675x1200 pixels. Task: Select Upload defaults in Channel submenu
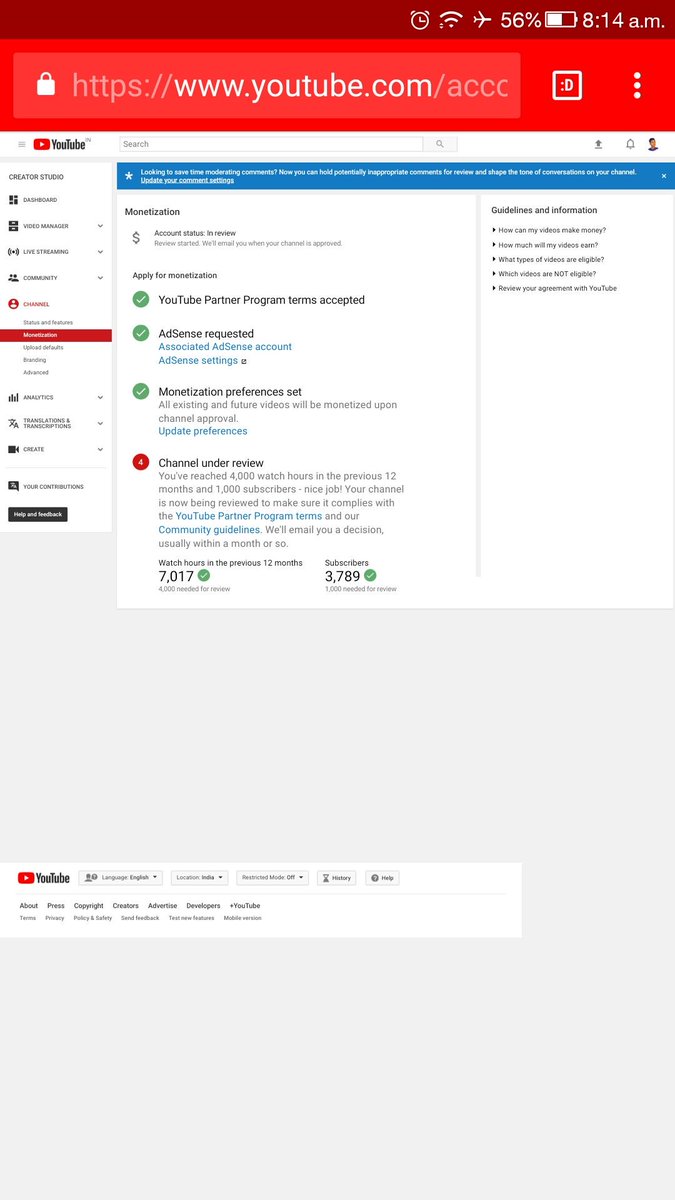(x=43, y=347)
